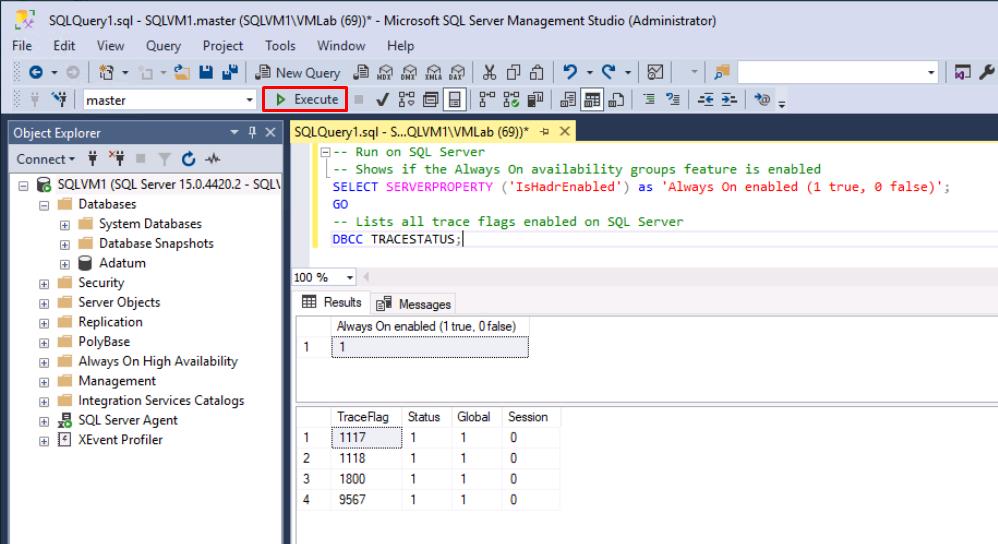Image resolution: width=998 pixels, height=544 pixels.
Task: Click Display Estimated Execution Plan icon
Action: click(406, 100)
